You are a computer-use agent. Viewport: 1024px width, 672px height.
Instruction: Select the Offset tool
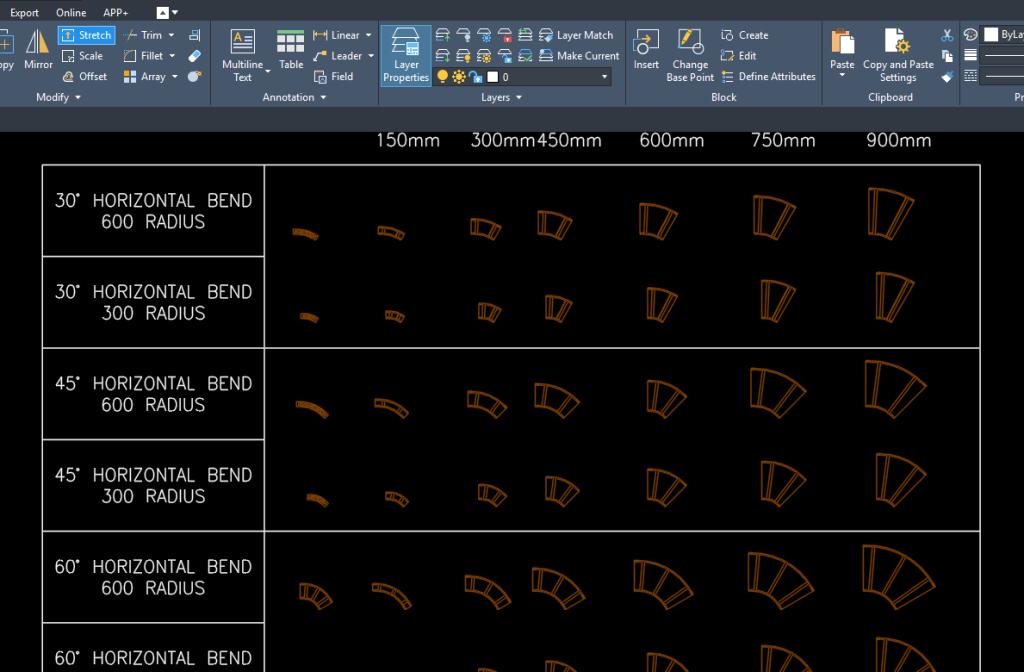(x=85, y=76)
